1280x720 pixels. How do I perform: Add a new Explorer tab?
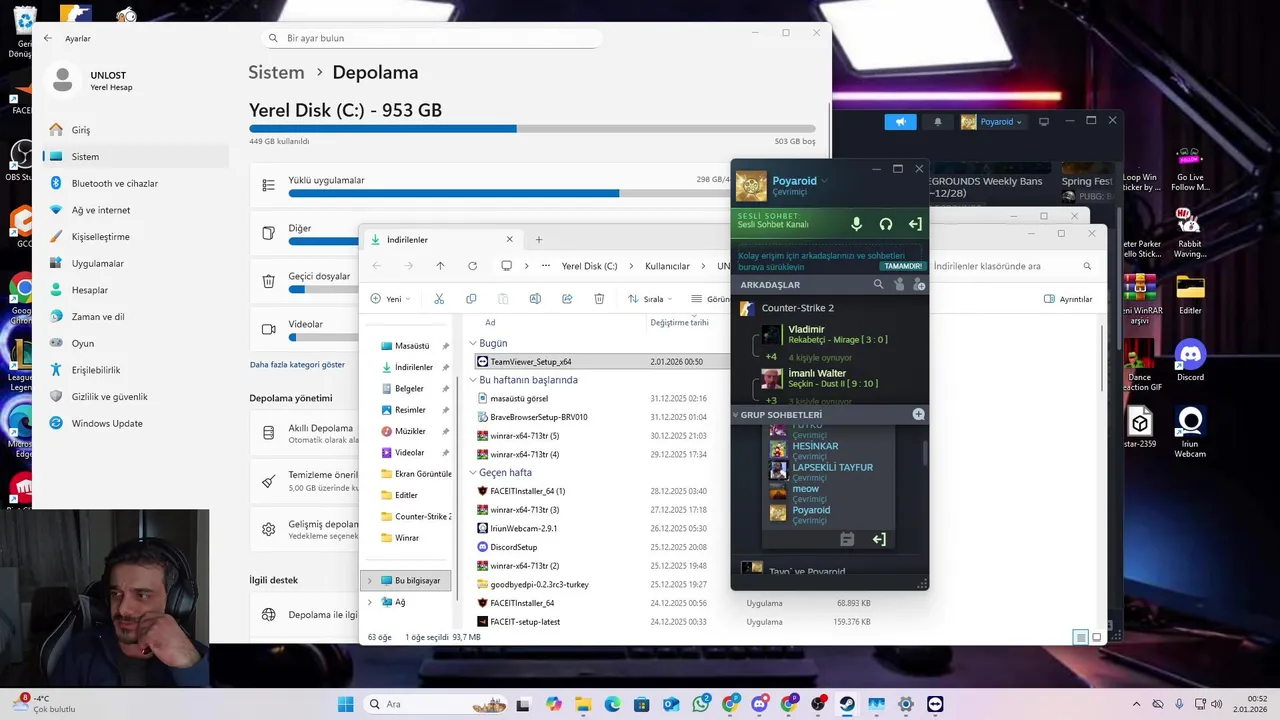[538, 240]
